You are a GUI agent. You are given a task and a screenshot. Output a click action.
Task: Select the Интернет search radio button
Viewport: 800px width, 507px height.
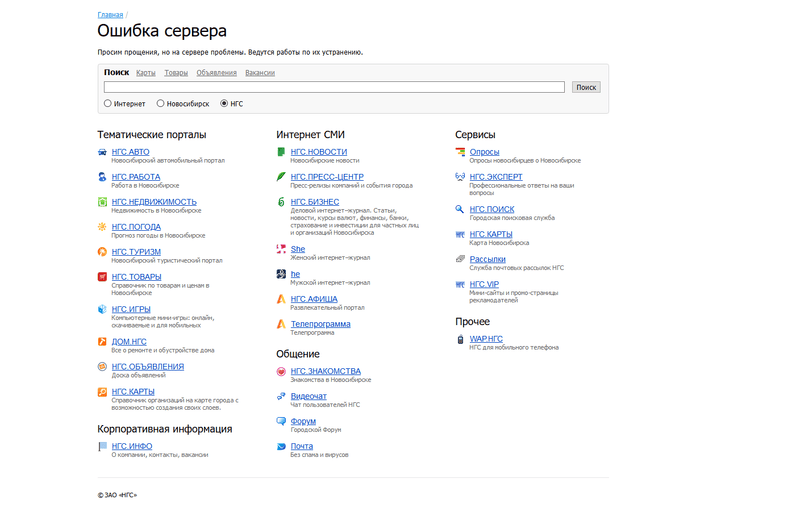coord(108,104)
